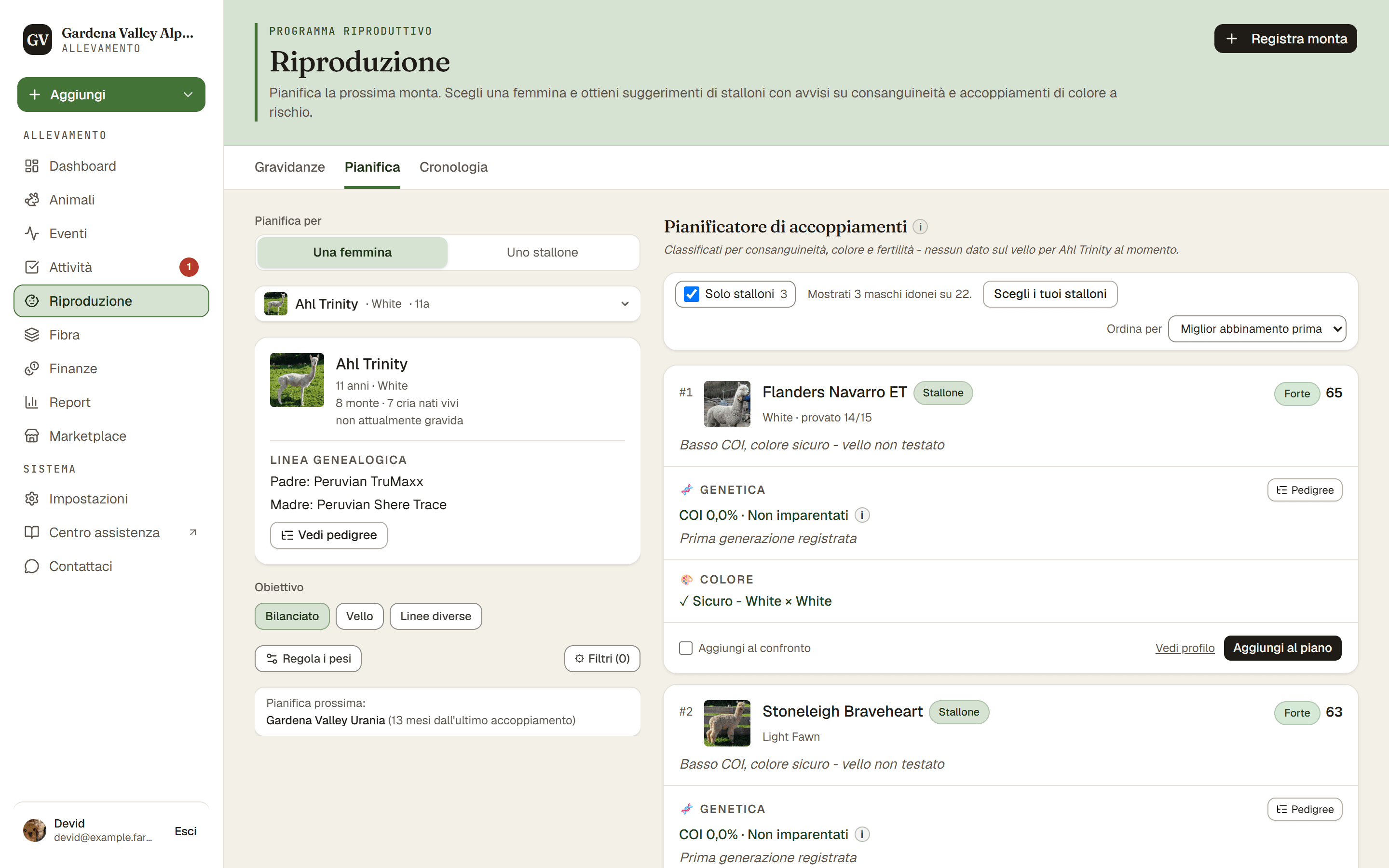The height and width of the screenshot is (868, 1389).
Task: Expand the Aggiungi dropdown button
Action: coord(111,95)
